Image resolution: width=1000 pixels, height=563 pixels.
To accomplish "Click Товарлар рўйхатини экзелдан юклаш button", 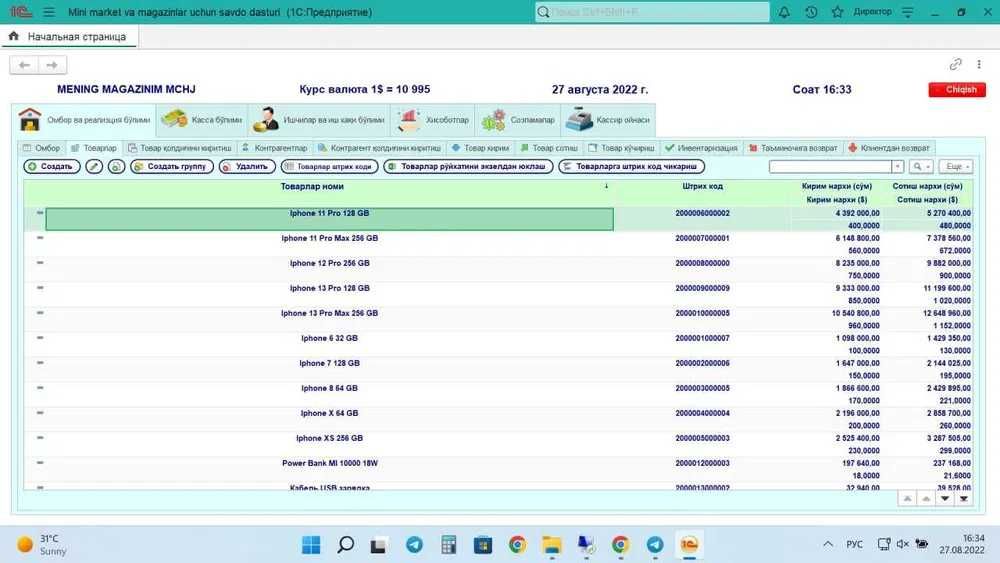I will click(x=468, y=166).
